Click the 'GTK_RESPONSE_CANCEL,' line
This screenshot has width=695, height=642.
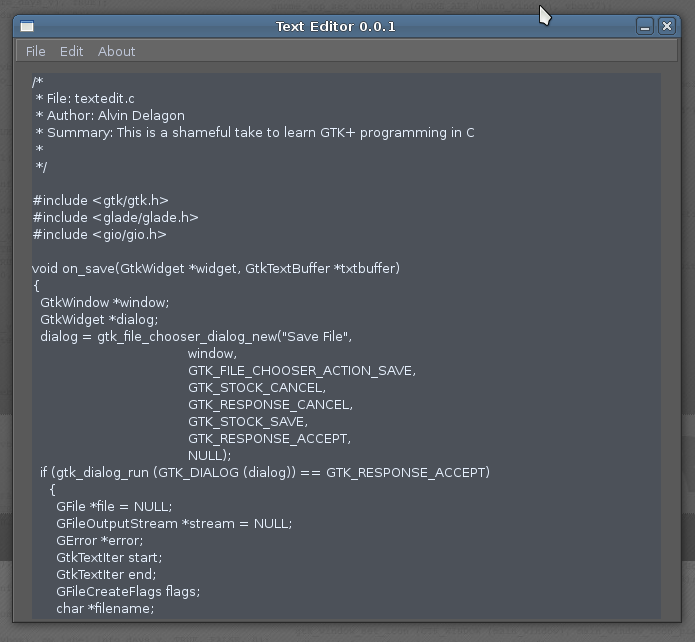coord(270,405)
